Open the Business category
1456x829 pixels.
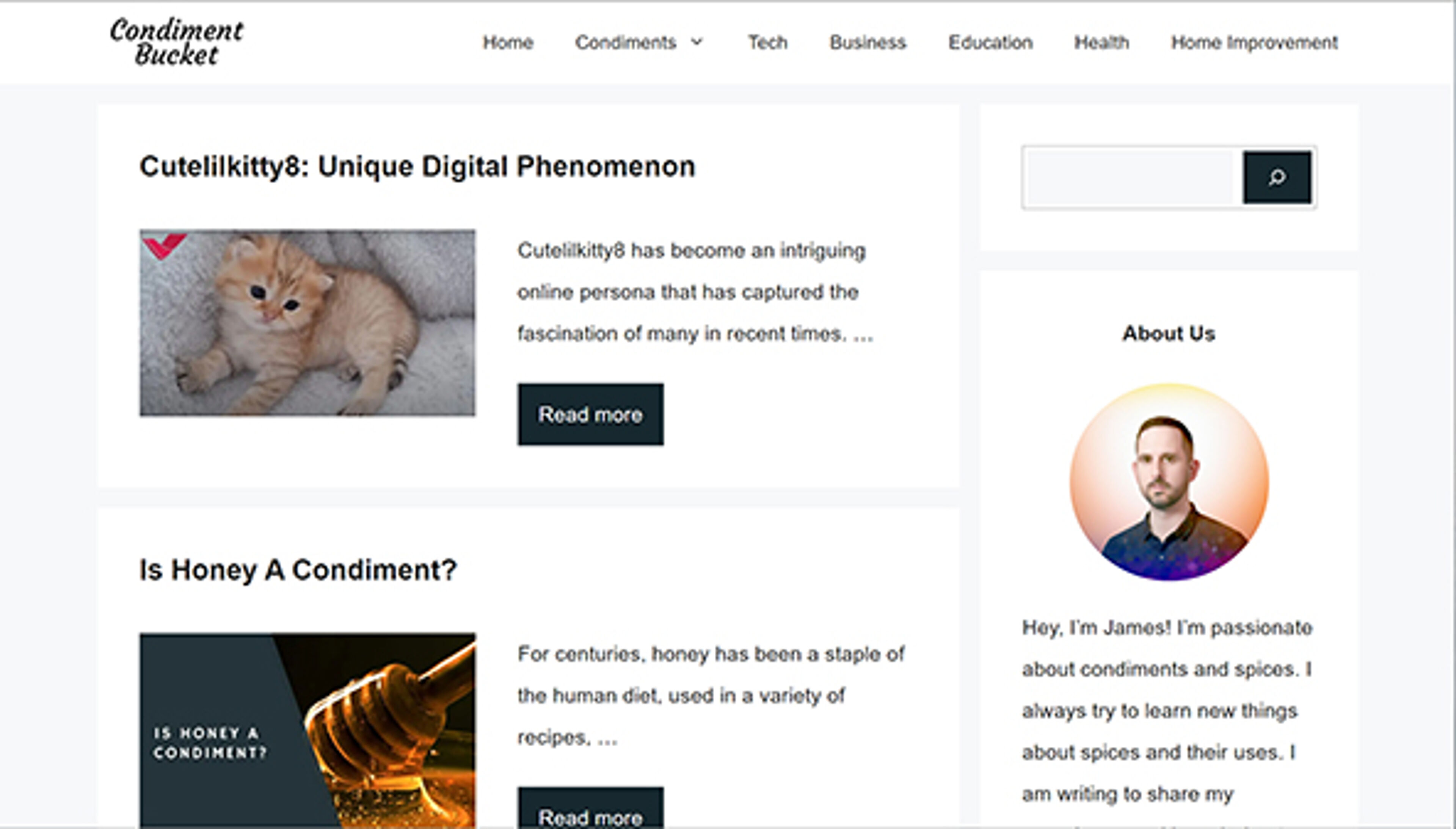point(868,42)
